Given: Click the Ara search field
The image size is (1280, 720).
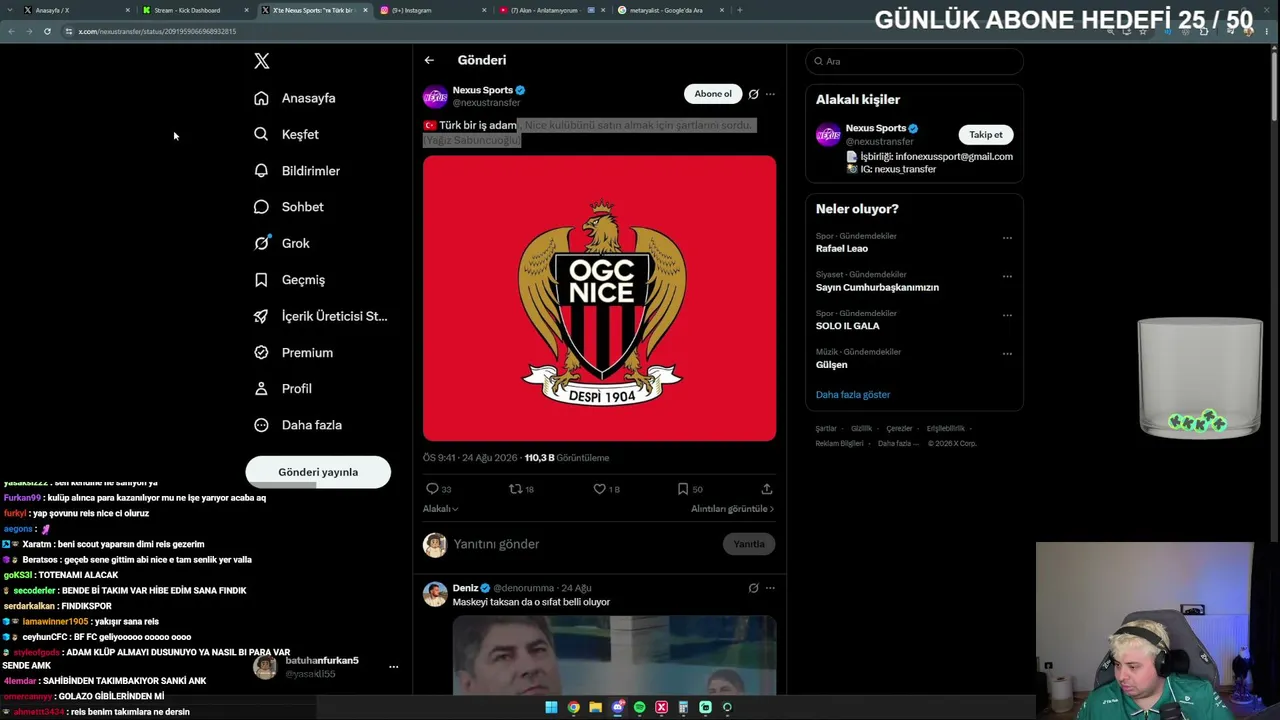Looking at the screenshot, I should pos(914,61).
